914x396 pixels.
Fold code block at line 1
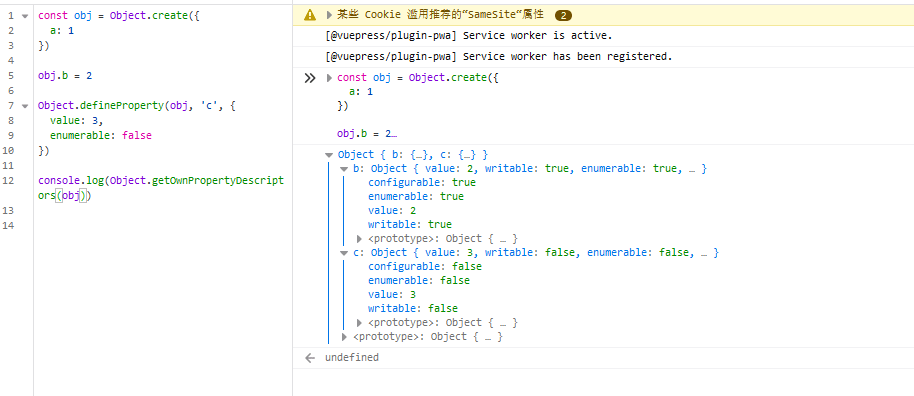[24, 16]
